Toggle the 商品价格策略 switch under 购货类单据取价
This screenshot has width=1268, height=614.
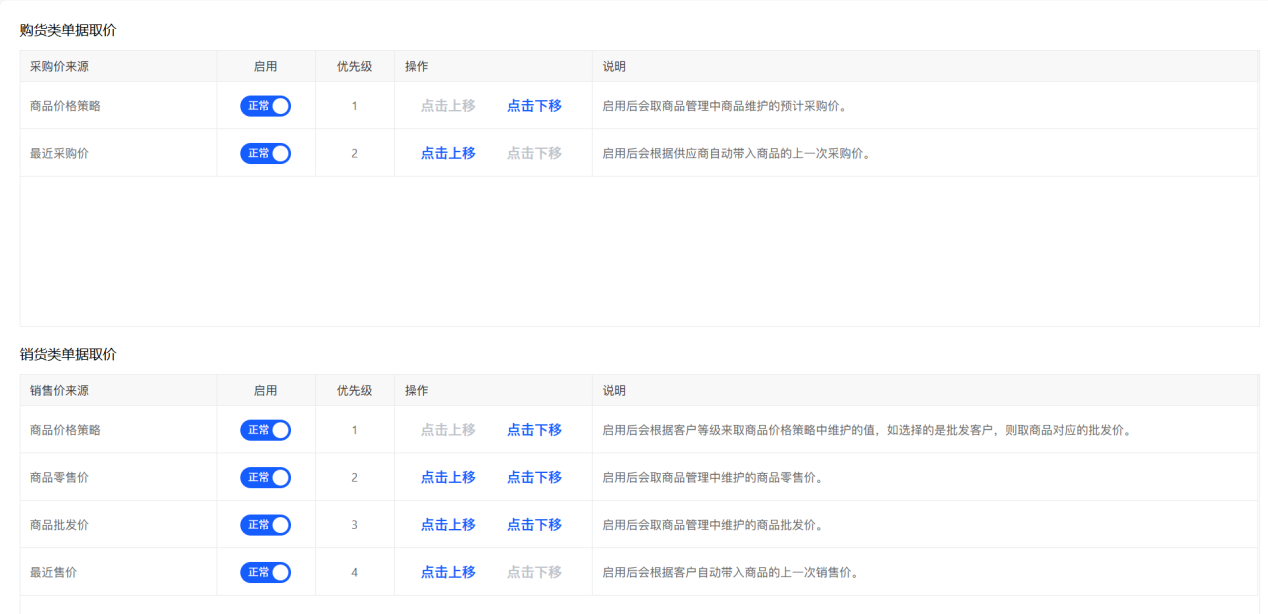[265, 106]
